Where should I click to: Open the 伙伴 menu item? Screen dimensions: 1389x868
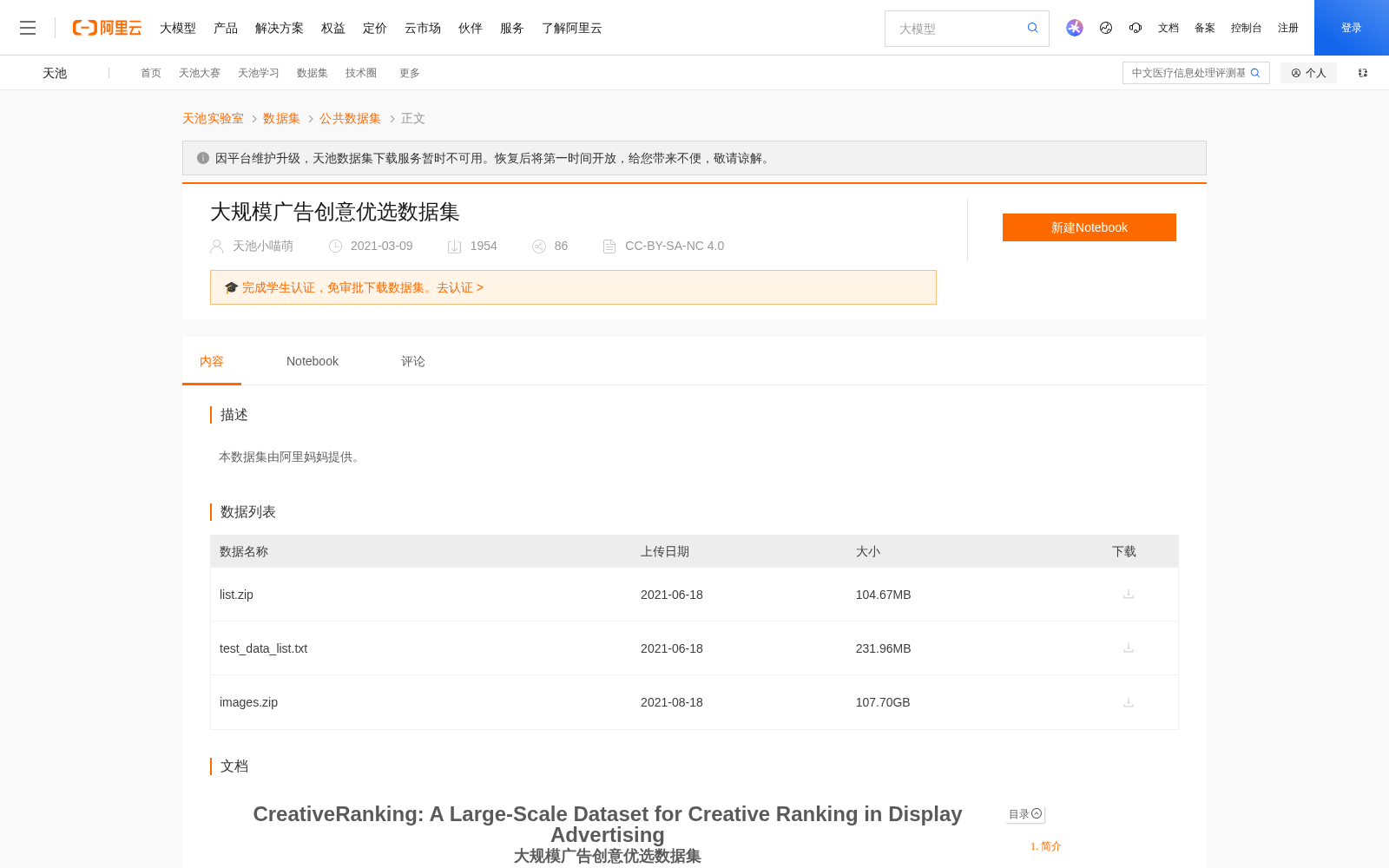(x=471, y=28)
